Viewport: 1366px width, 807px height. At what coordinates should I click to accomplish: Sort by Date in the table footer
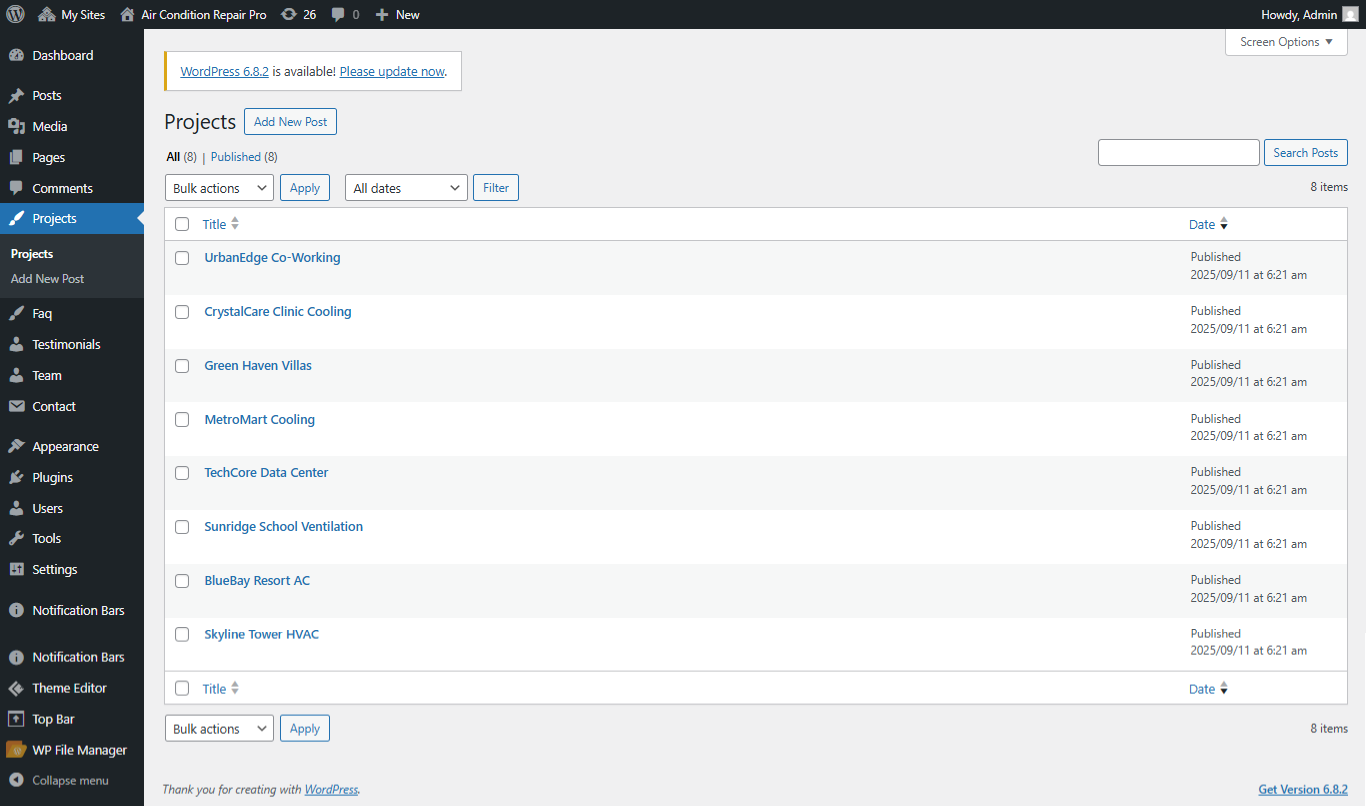[x=1208, y=688]
